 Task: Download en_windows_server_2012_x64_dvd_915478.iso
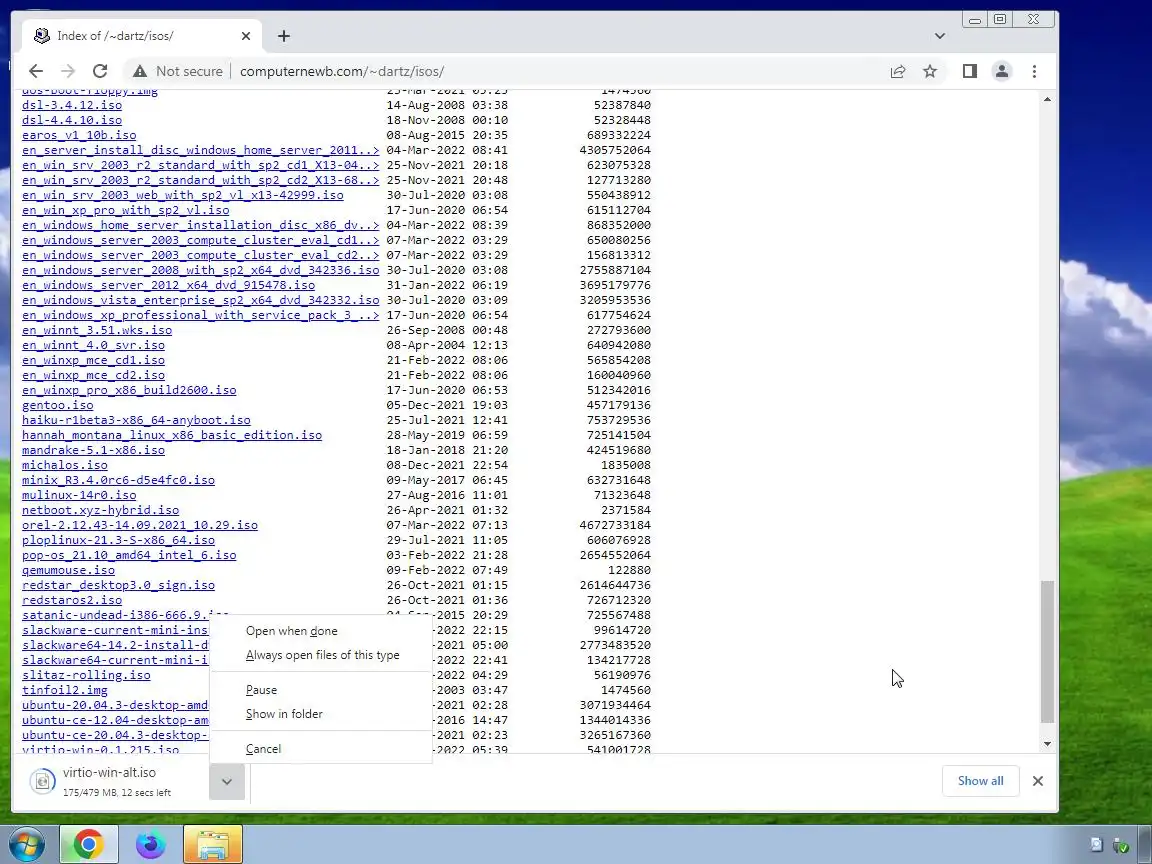[169, 285]
